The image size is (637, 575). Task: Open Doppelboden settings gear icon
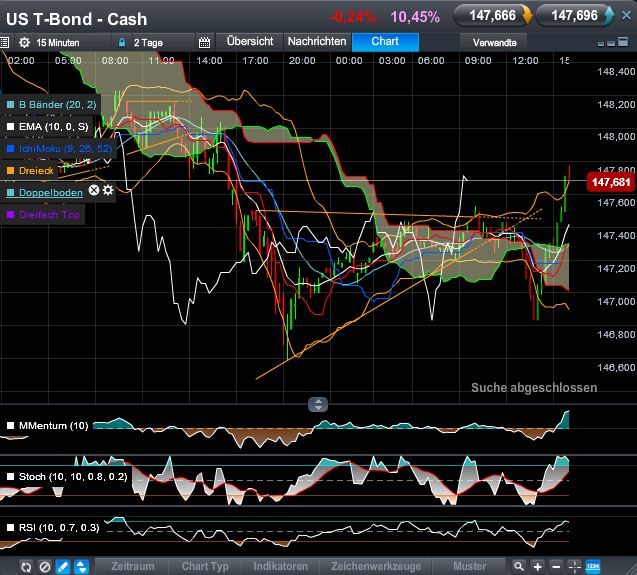coord(108,190)
